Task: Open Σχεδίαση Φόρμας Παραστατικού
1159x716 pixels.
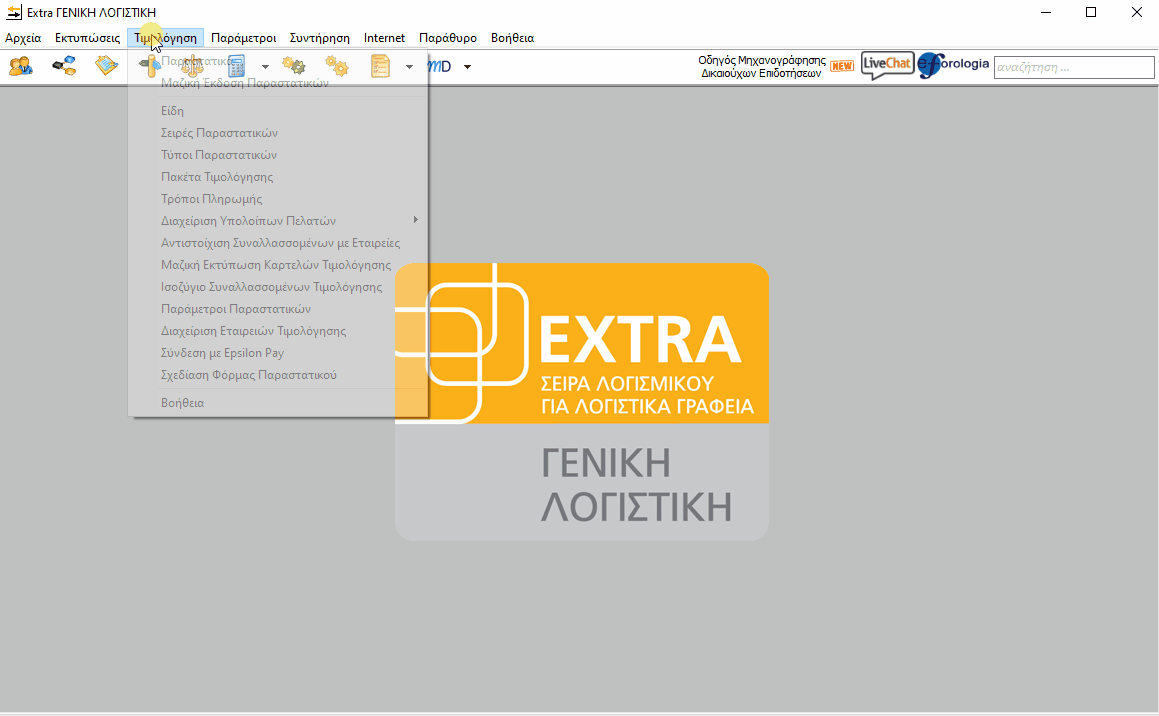Action: pos(249,375)
